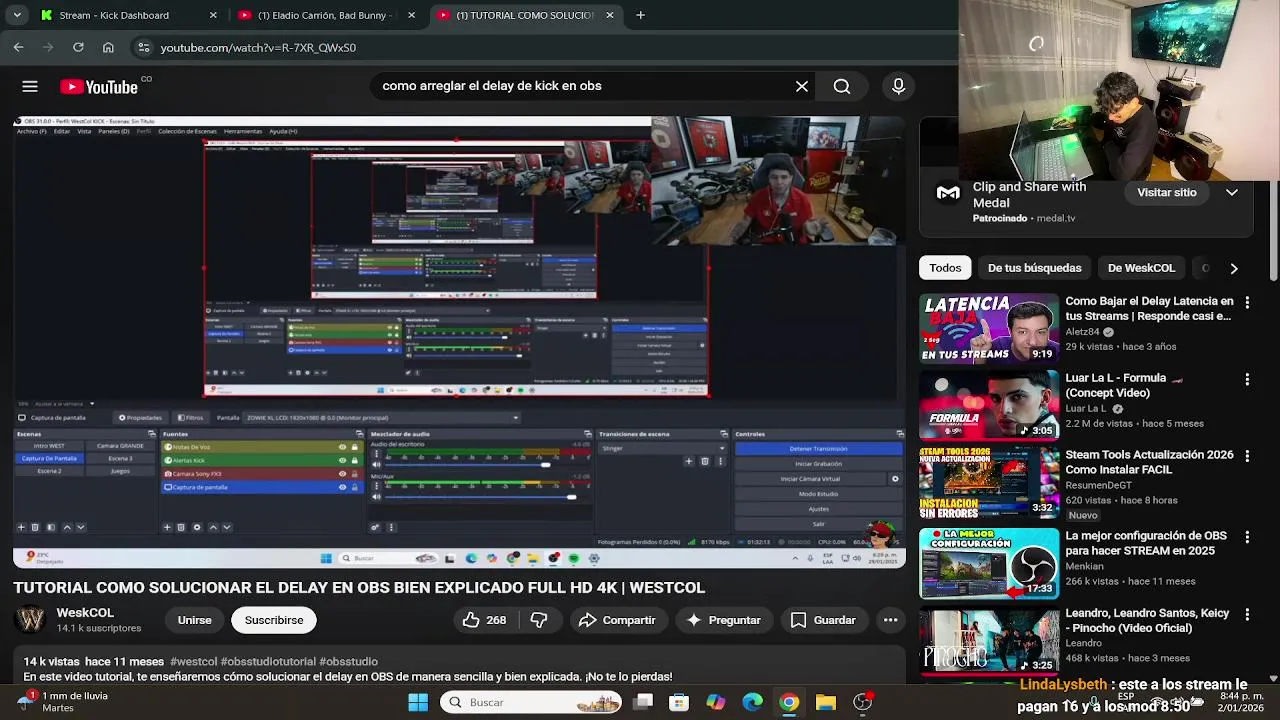Go to YouTube home via logo
The image size is (1280, 720).
[x=99, y=87]
